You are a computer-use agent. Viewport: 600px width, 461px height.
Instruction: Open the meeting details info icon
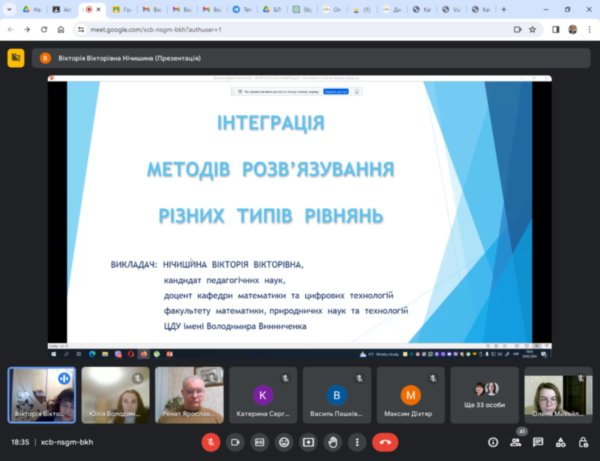[493, 441]
